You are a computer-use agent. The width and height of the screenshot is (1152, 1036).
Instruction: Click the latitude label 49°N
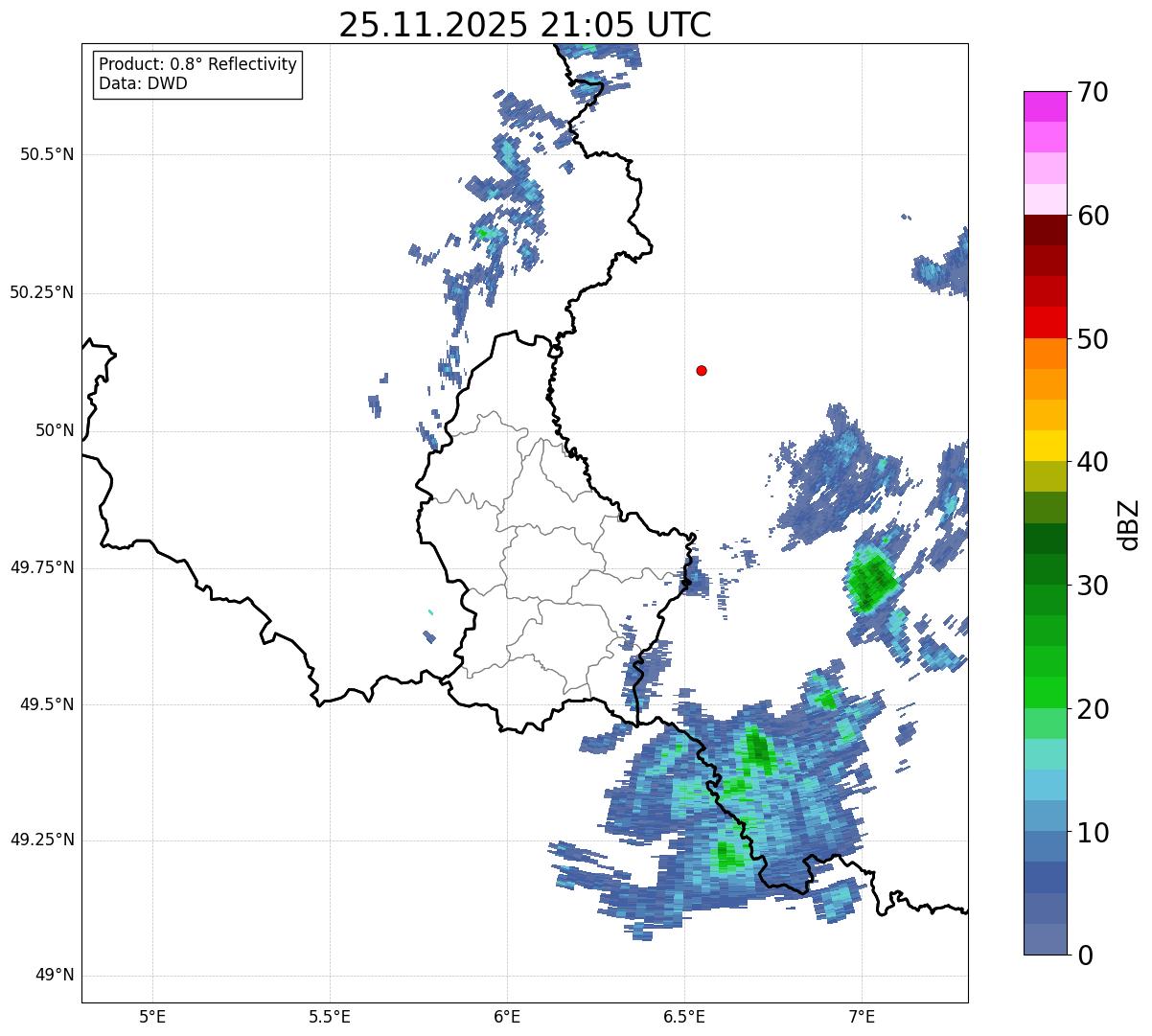click(x=55, y=976)
